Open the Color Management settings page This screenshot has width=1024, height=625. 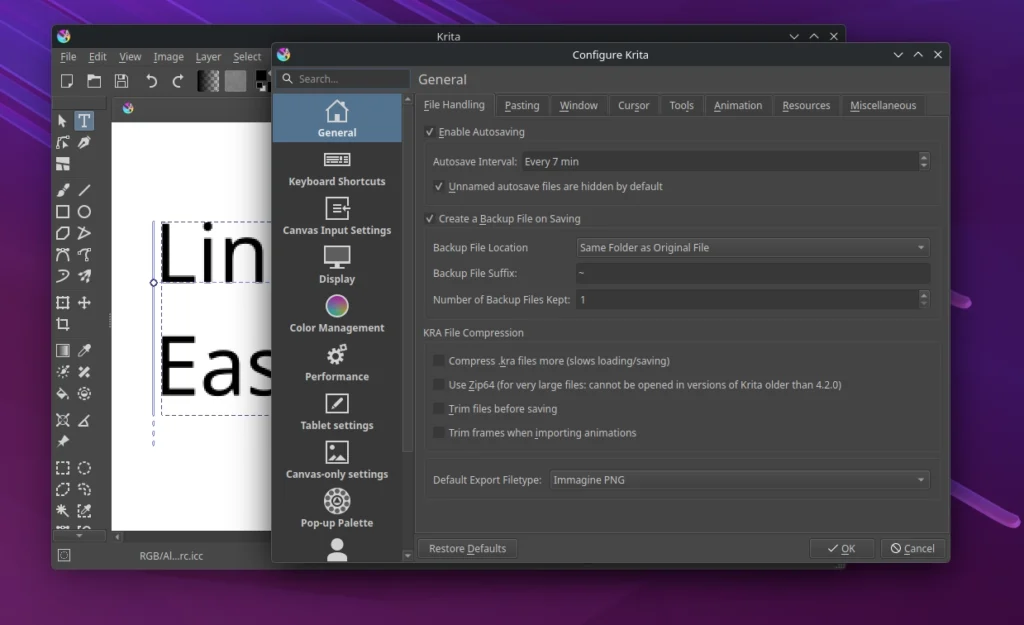click(x=336, y=312)
